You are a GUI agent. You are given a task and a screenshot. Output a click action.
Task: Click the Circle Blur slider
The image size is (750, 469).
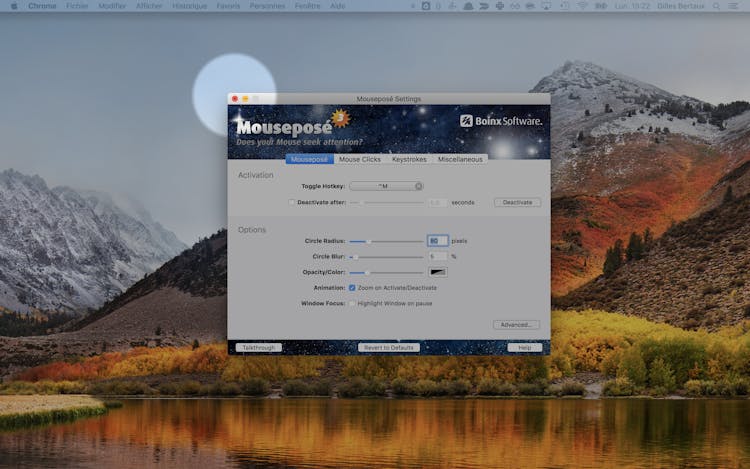(385, 257)
